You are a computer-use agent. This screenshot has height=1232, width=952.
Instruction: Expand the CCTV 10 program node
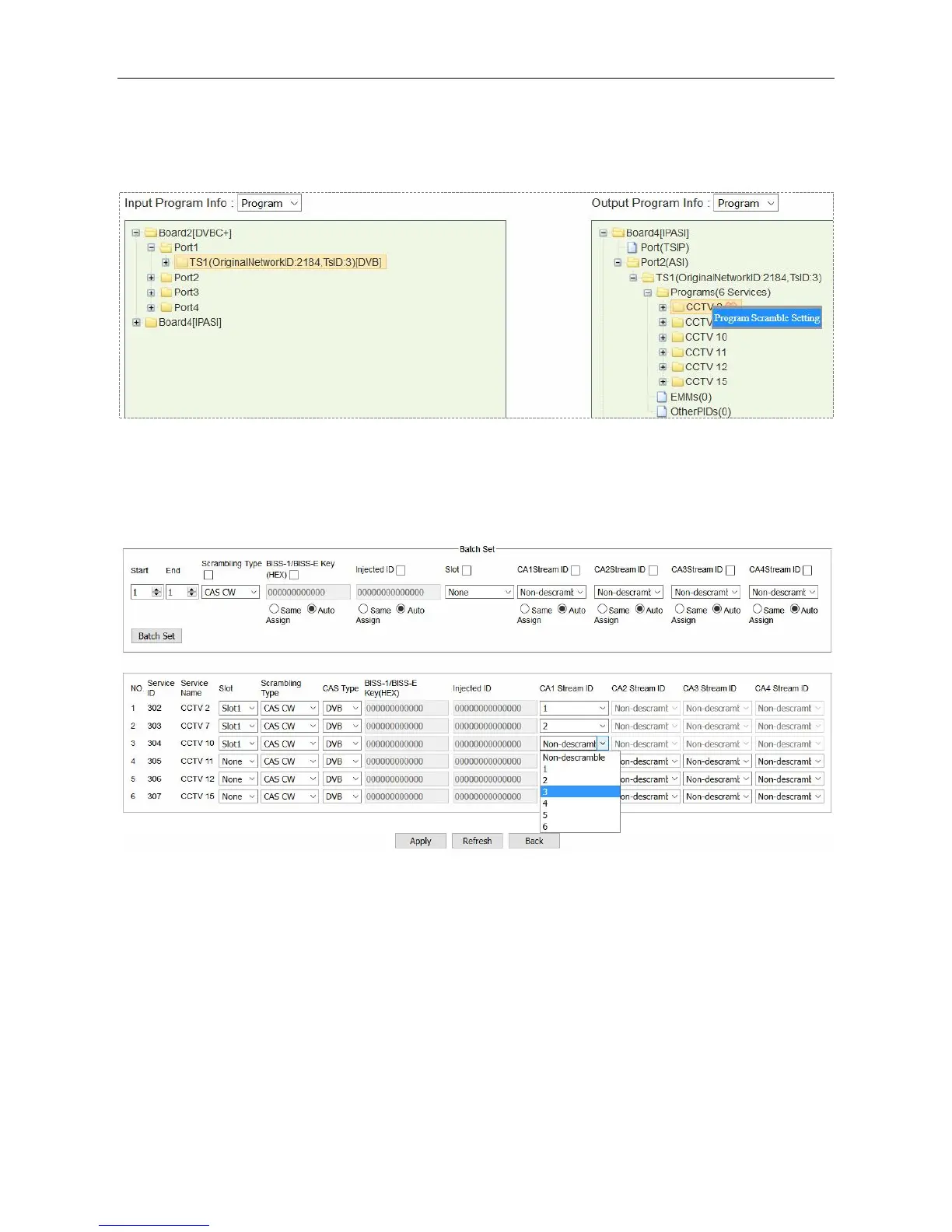pos(663,338)
